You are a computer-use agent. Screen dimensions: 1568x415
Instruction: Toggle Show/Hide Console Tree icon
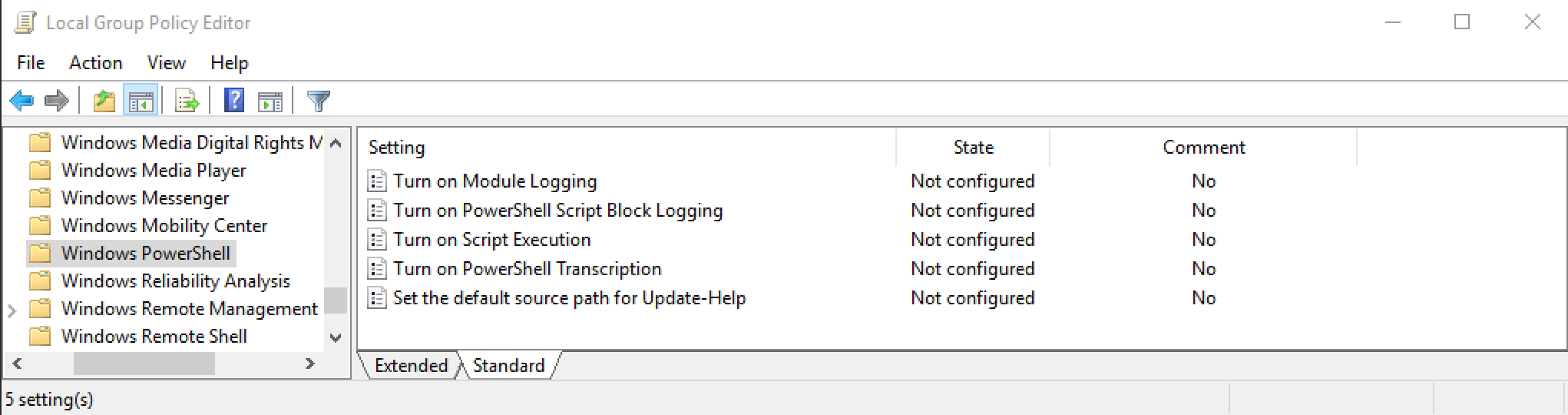point(141,101)
